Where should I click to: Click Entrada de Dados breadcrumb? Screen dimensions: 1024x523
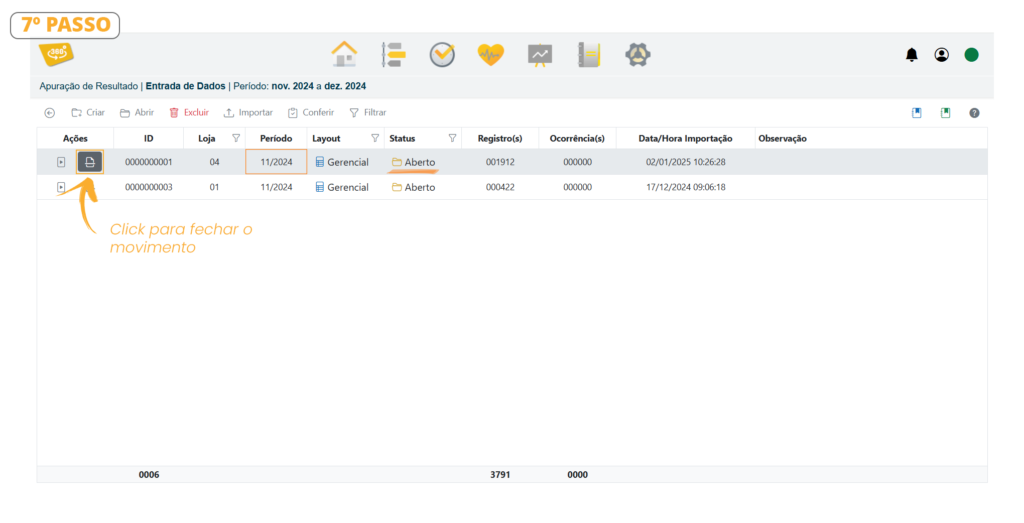click(x=185, y=86)
